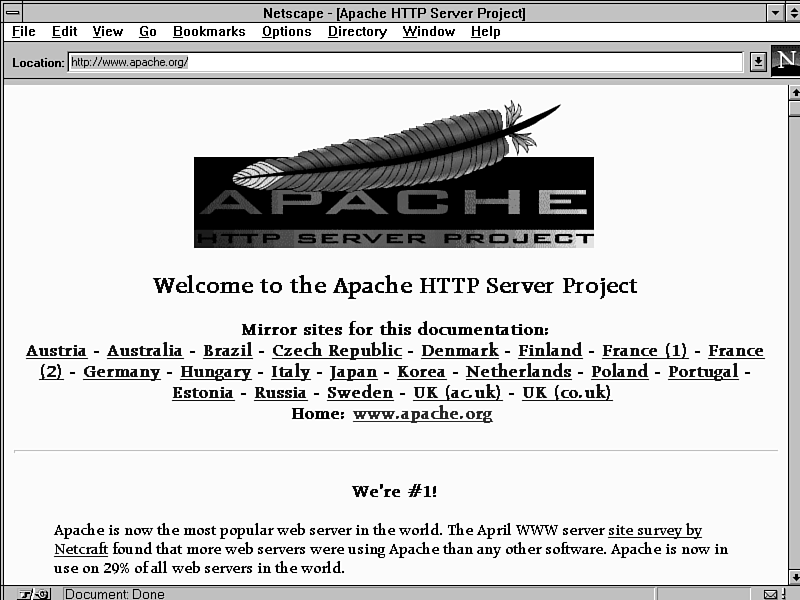Click the Apache feather logo image
This screenshot has width=800, height=600.
394,174
